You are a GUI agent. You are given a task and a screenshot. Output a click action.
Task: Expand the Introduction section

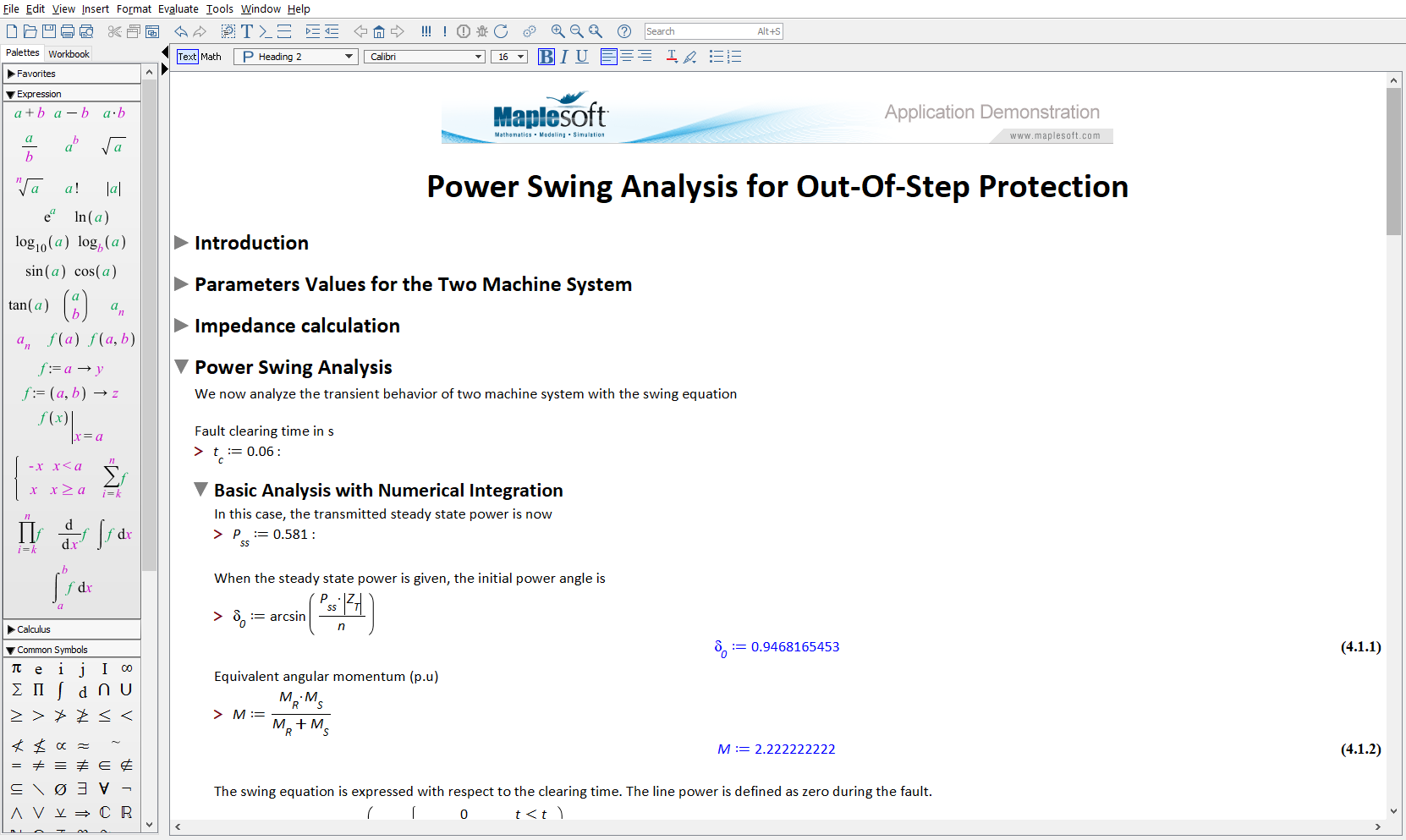tap(181, 243)
